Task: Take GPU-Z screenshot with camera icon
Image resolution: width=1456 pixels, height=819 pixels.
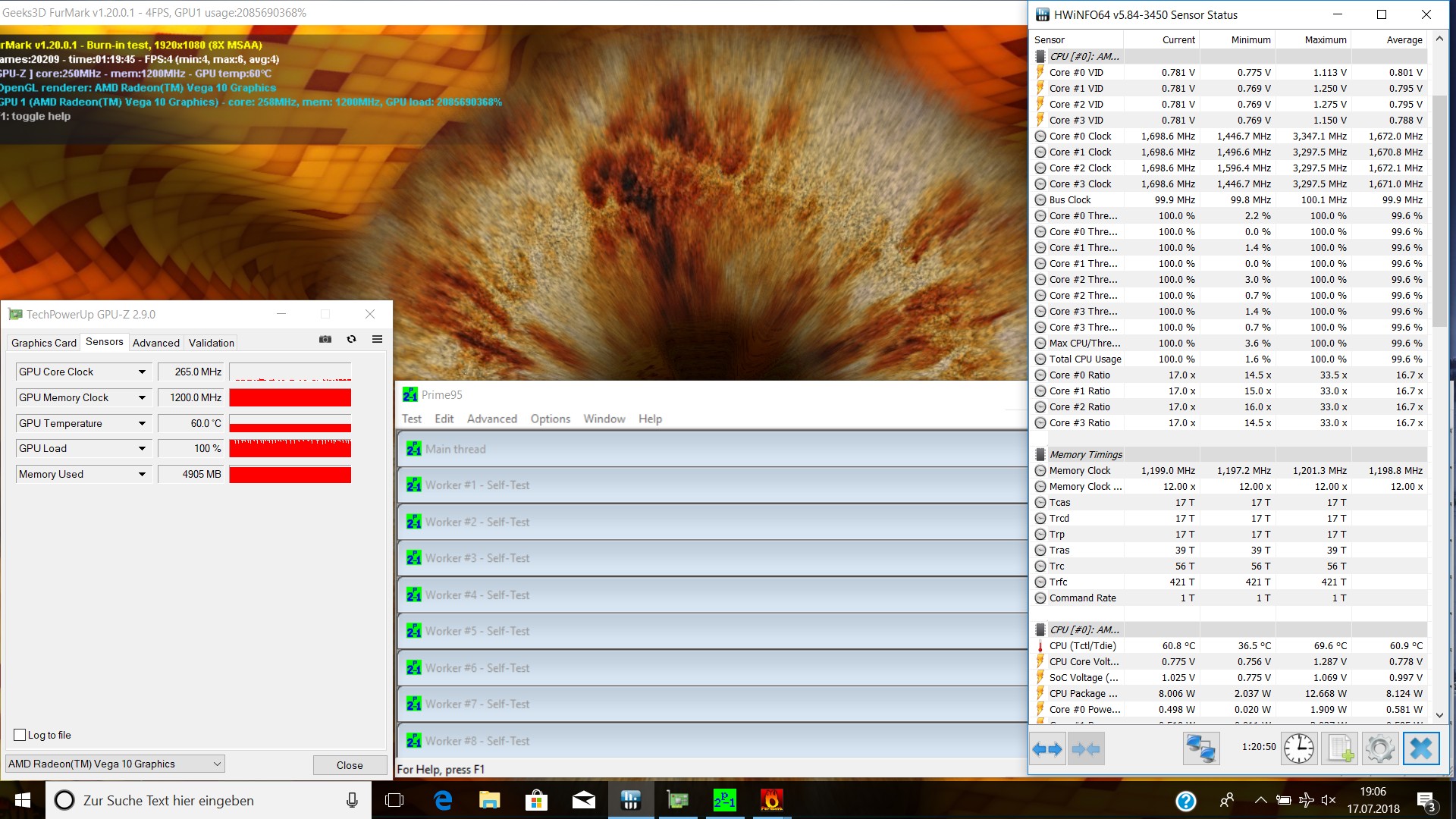Action: pyautogui.click(x=325, y=339)
